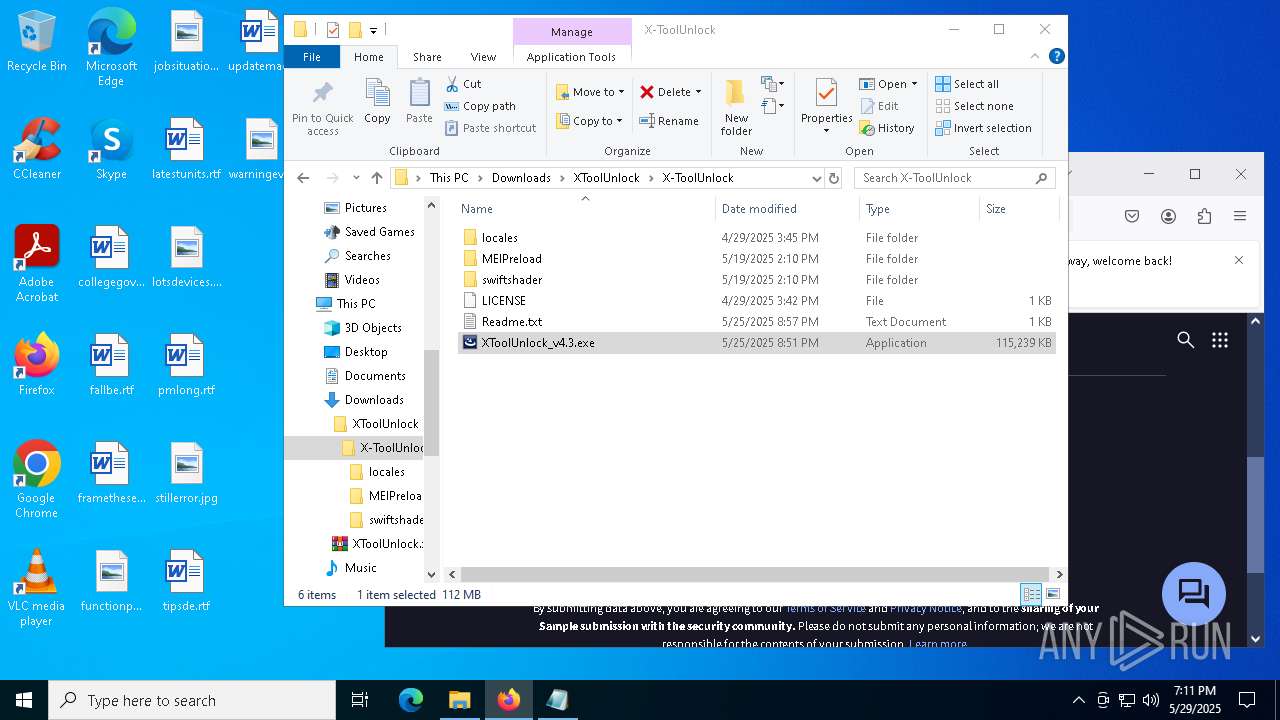Image resolution: width=1280 pixels, height=720 pixels.
Task: Open Firefox taskbar icon
Action: pyautogui.click(x=509, y=700)
